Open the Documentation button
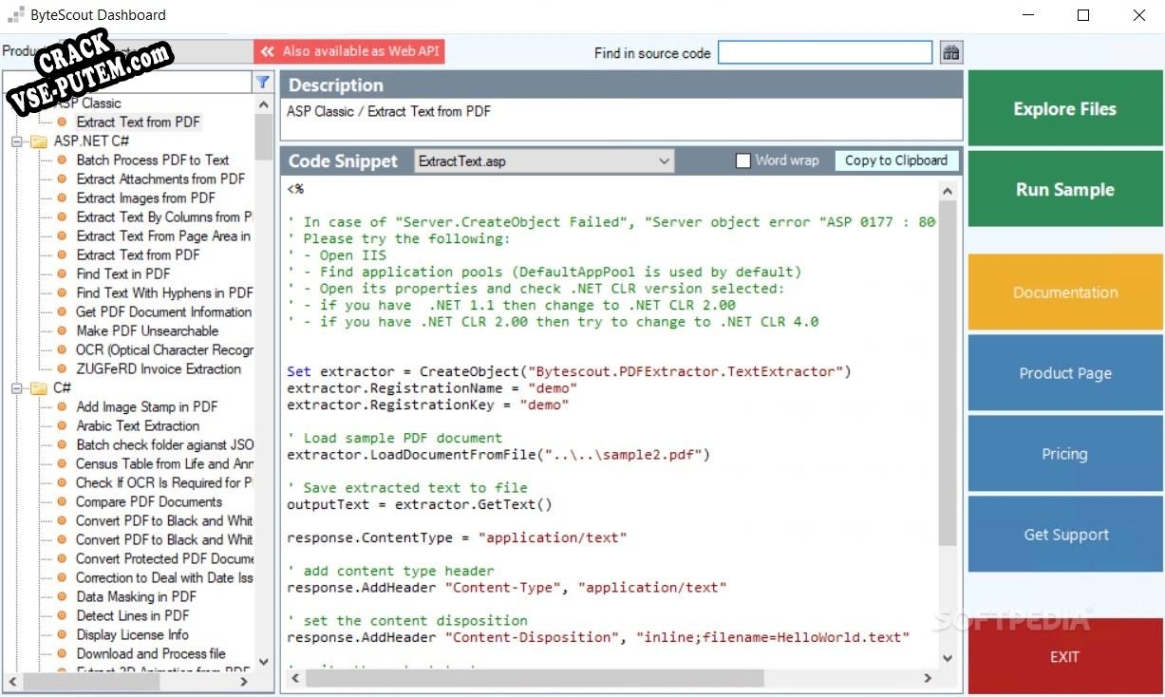 click(x=1065, y=292)
